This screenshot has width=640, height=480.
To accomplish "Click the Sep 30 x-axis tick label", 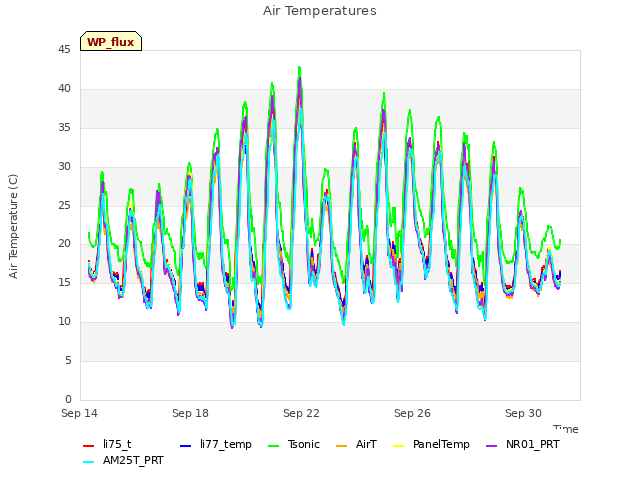I will click(524, 413).
